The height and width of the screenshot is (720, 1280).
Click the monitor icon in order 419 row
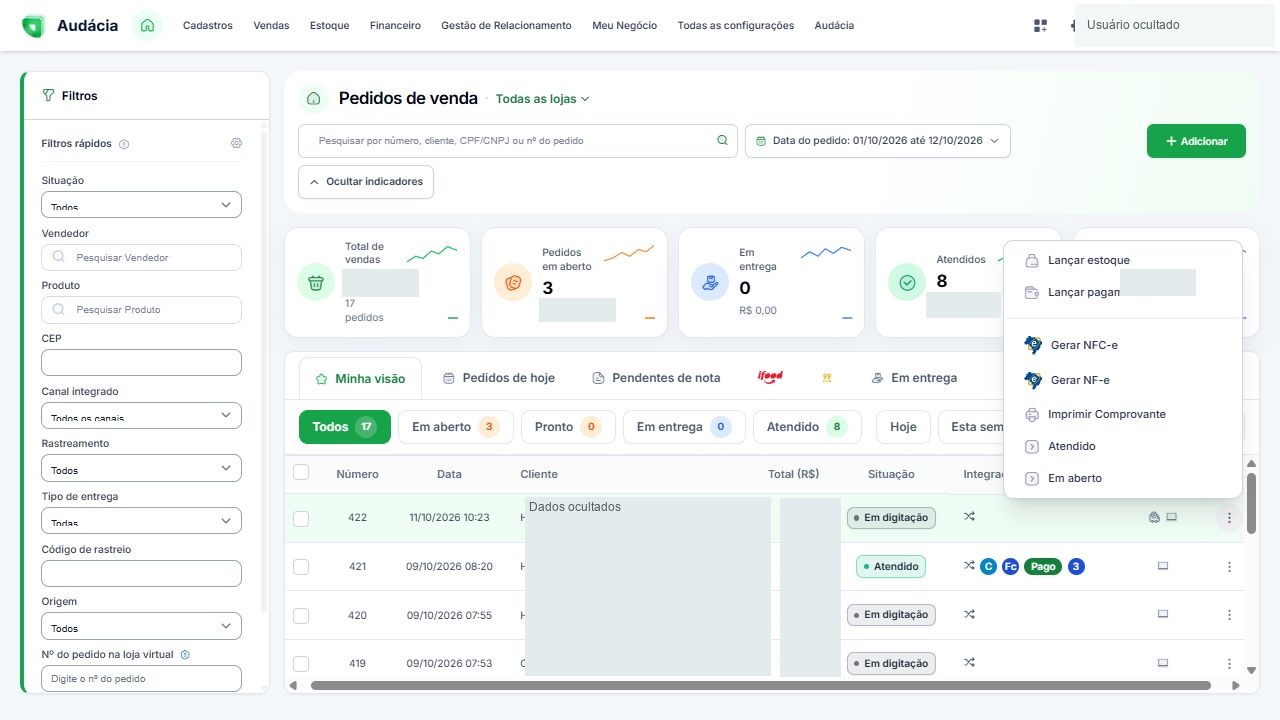click(1163, 663)
